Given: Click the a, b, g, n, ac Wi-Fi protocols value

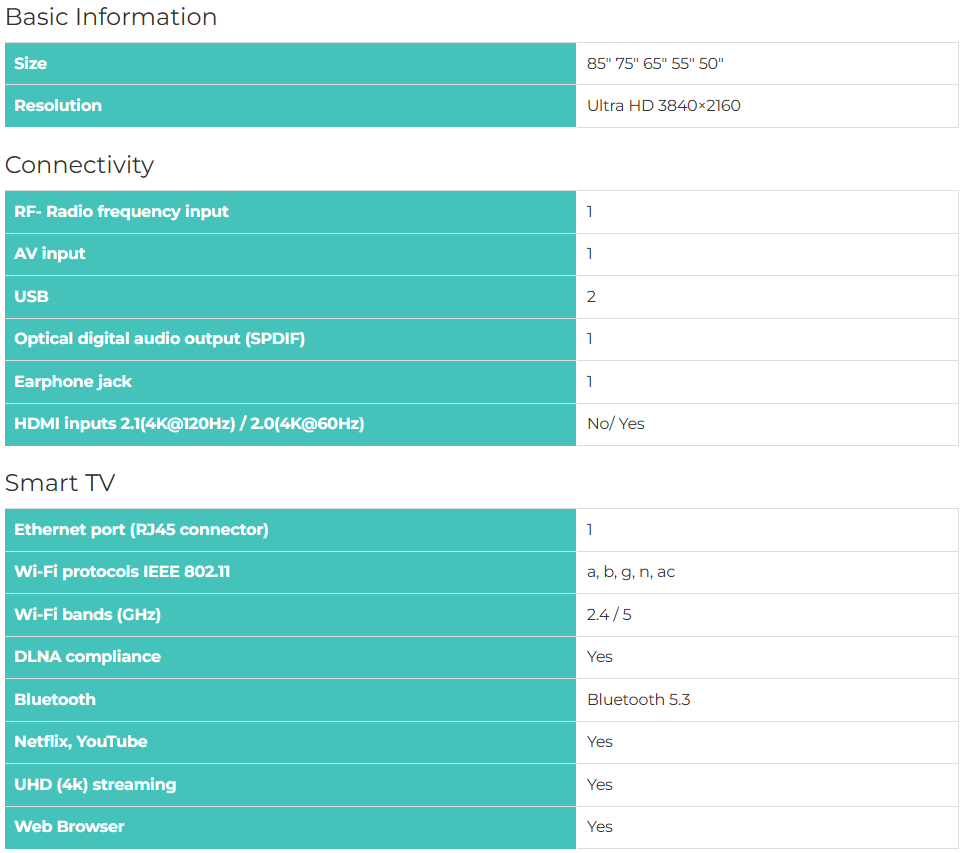Looking at the screenshot, I should point(631,572).
